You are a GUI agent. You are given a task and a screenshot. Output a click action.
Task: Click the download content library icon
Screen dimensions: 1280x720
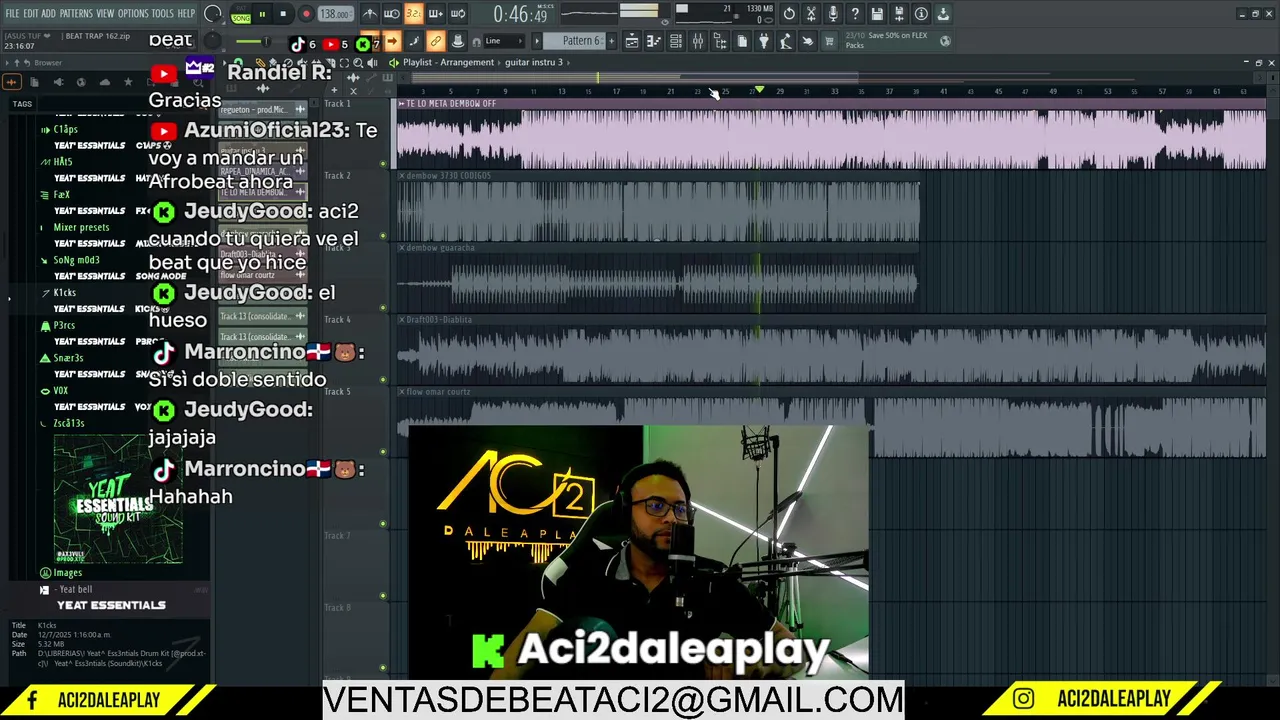tap(943, 14)
